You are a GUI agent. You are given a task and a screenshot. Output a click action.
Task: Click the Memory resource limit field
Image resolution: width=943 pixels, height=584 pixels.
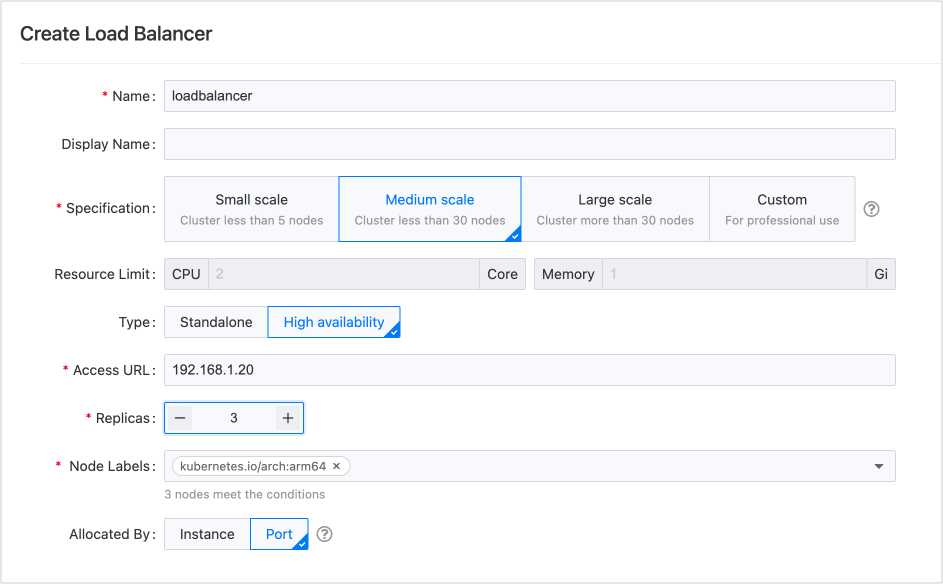point(733,274)
